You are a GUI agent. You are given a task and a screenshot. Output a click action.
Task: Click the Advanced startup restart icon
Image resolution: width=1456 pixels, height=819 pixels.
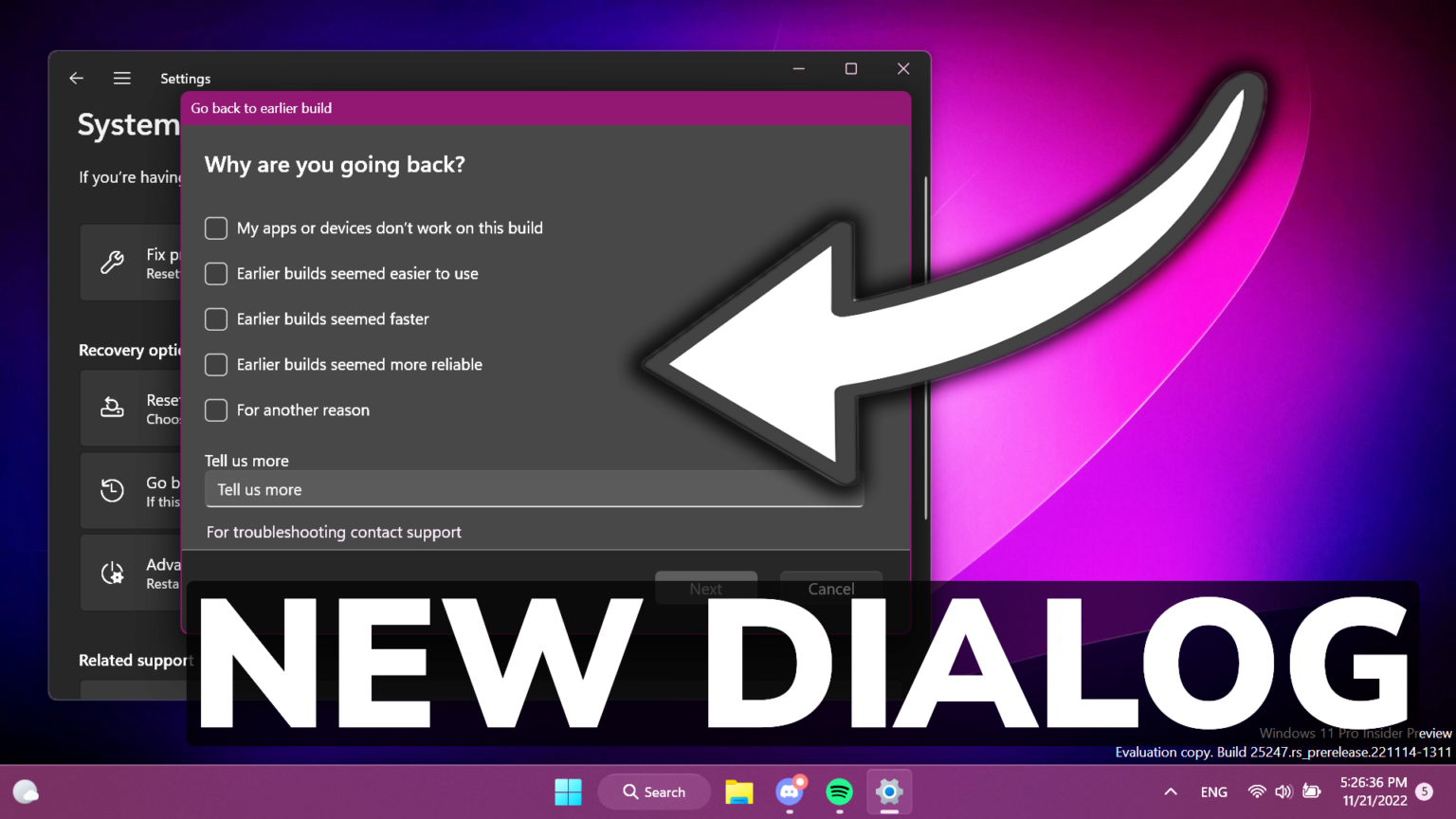click(113, 573)
